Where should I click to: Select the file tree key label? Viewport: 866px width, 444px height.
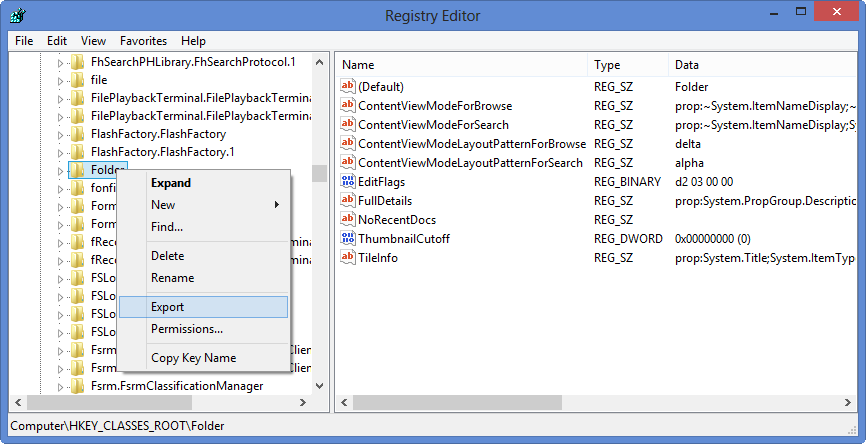pyautogui.click(x=99, y=80)
